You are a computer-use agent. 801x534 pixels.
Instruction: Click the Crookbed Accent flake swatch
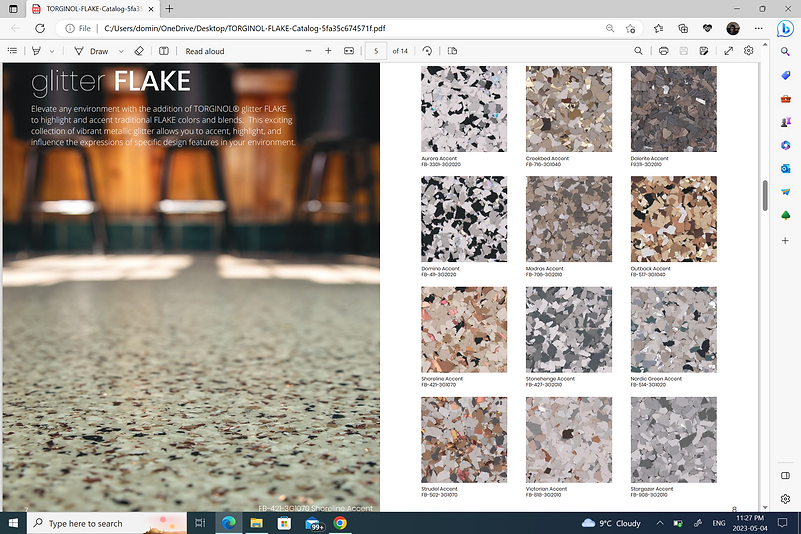pos(569,108)
